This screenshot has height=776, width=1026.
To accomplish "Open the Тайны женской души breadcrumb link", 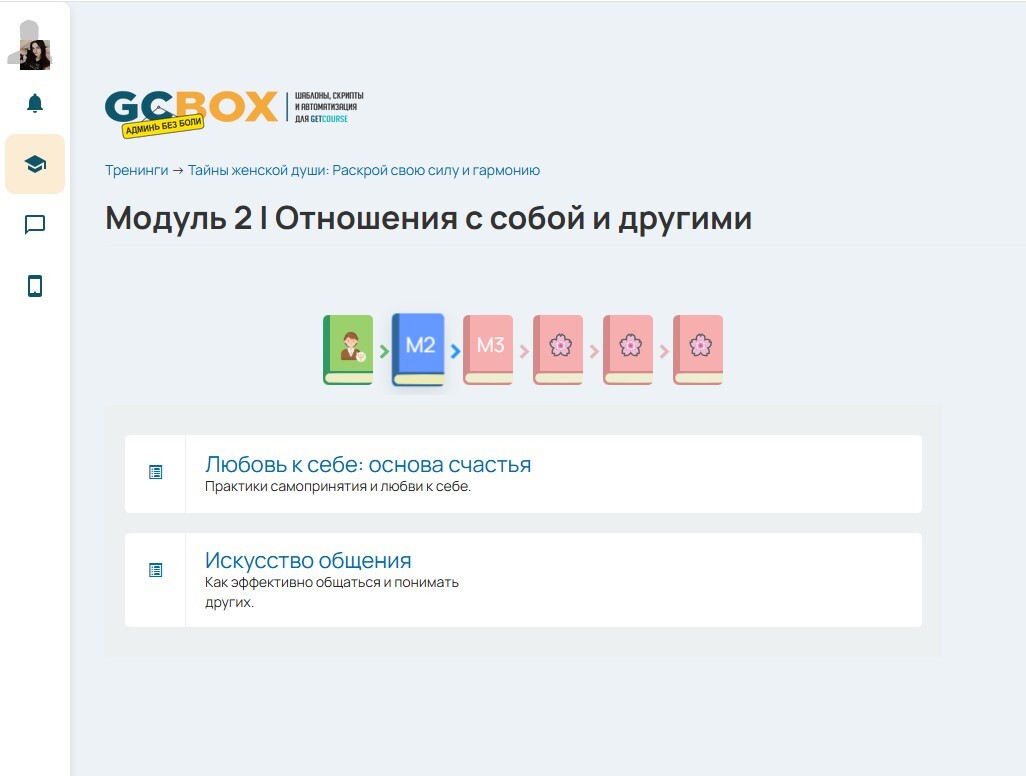I will (x=364, y=170).
